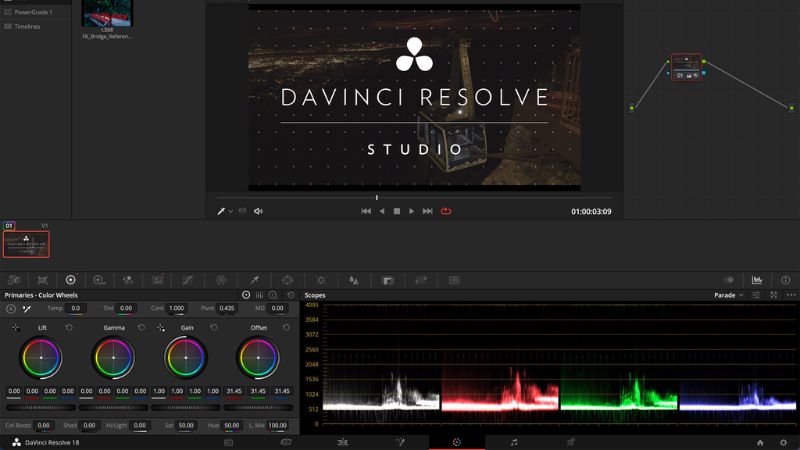Select corrector node 01 in node editor
Viewport: 800px width, 450px height.
click(x=686, y=67)
